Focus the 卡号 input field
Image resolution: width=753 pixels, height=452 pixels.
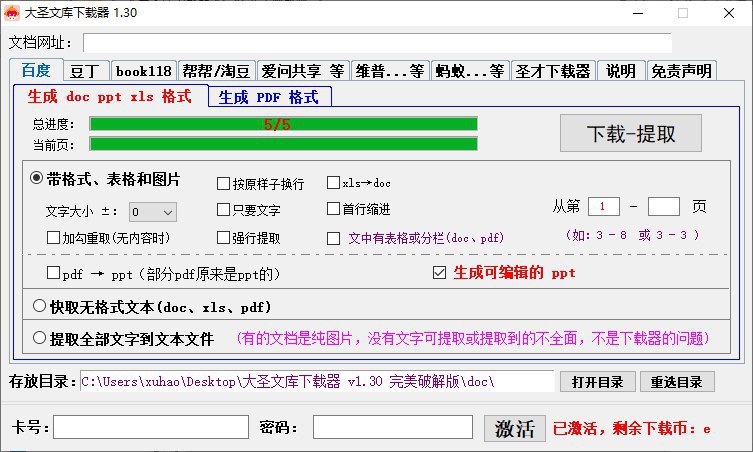(x=151, y=427)
